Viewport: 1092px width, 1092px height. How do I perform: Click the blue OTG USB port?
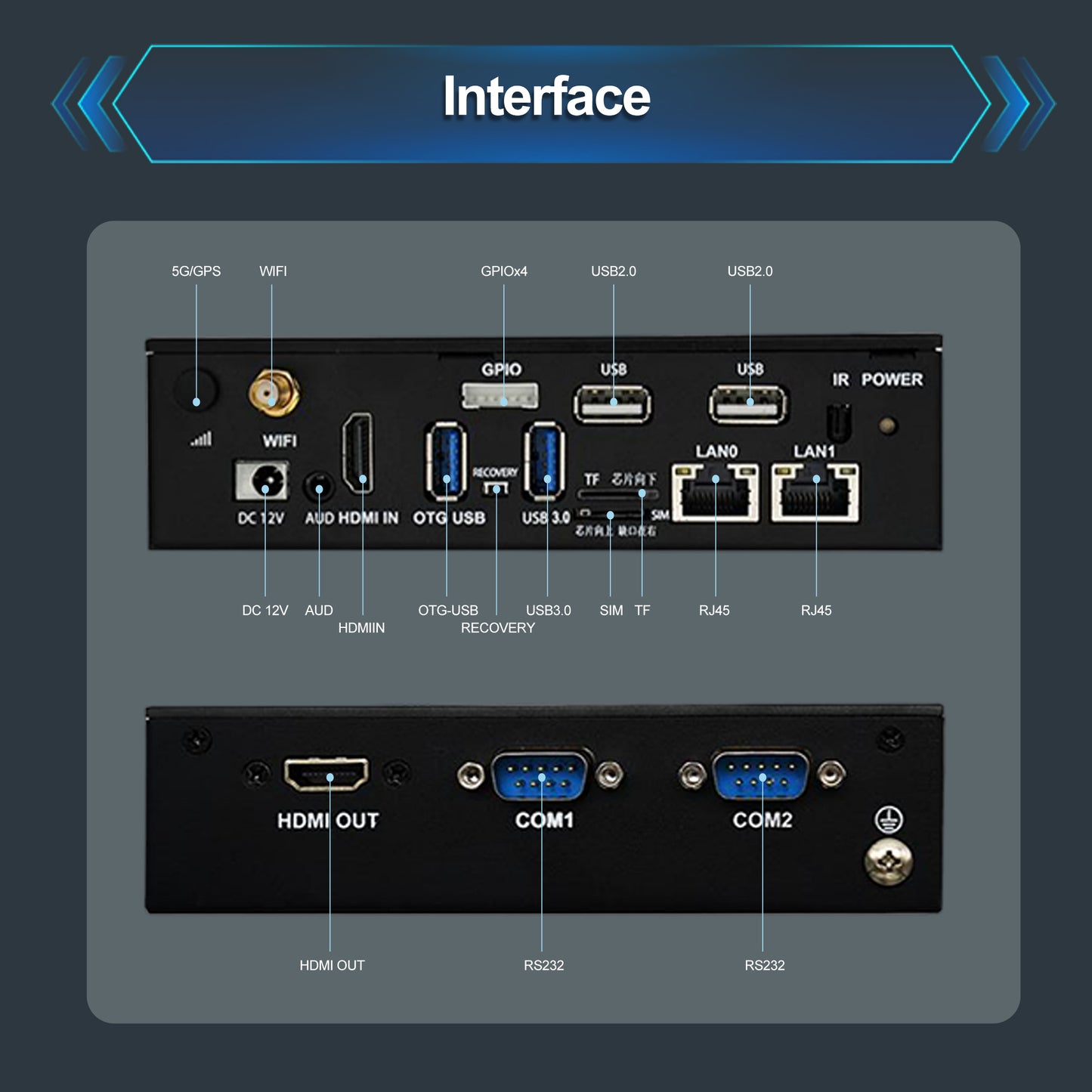tap(446, 460)
